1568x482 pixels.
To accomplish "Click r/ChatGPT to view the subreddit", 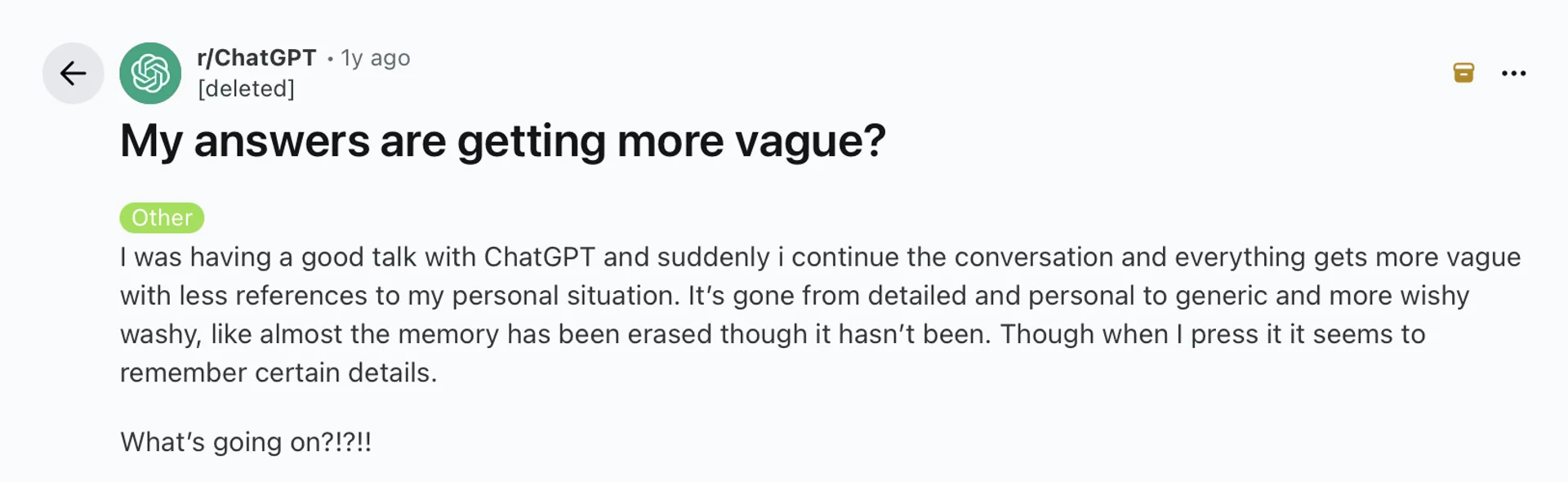I will pyautogui.click(x=256, y=58).
